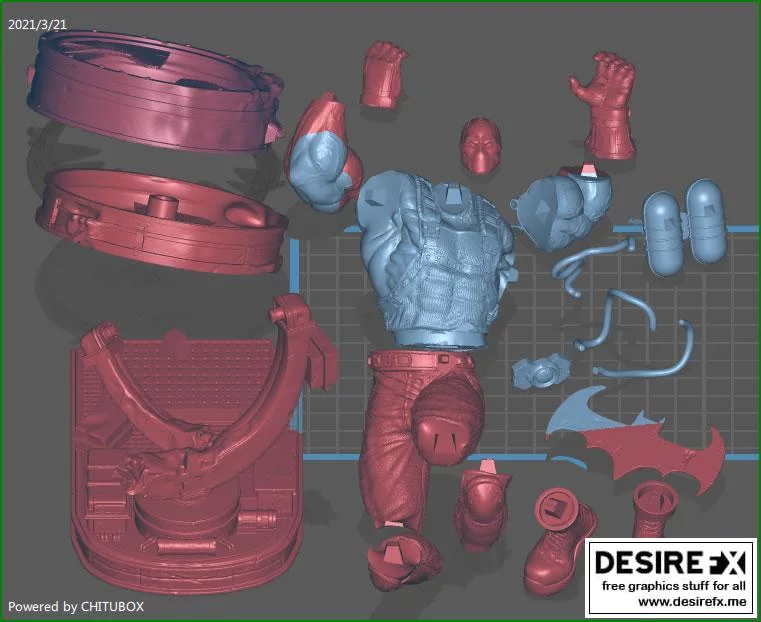Select the red helmet head part
Image resolution: width=761 pixels, height=622 pixels.
(x=480, y=146)
